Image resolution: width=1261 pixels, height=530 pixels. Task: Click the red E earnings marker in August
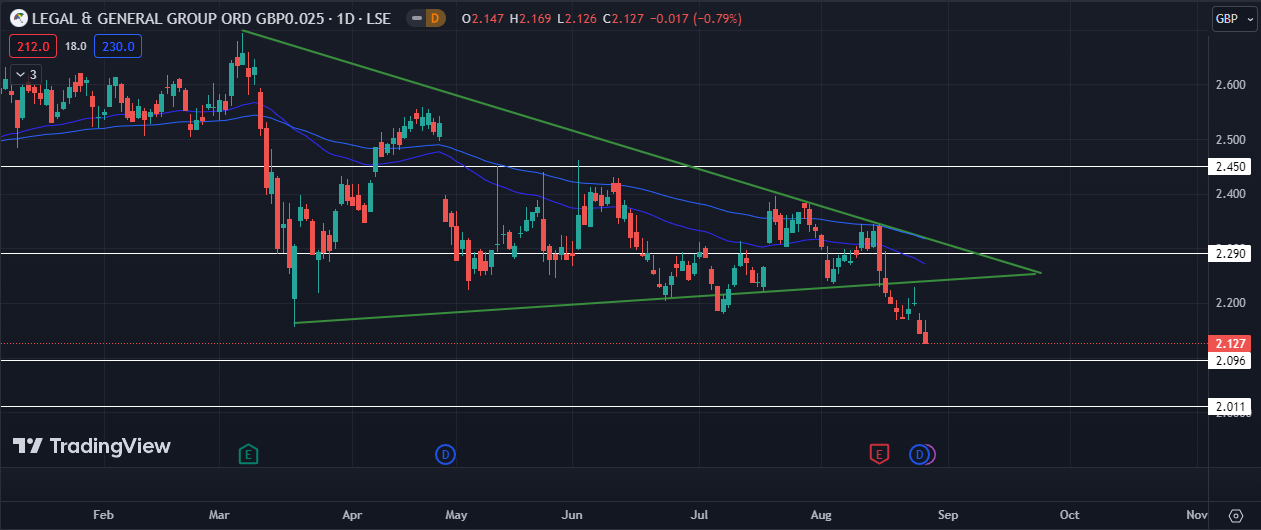tap(879, 455)
